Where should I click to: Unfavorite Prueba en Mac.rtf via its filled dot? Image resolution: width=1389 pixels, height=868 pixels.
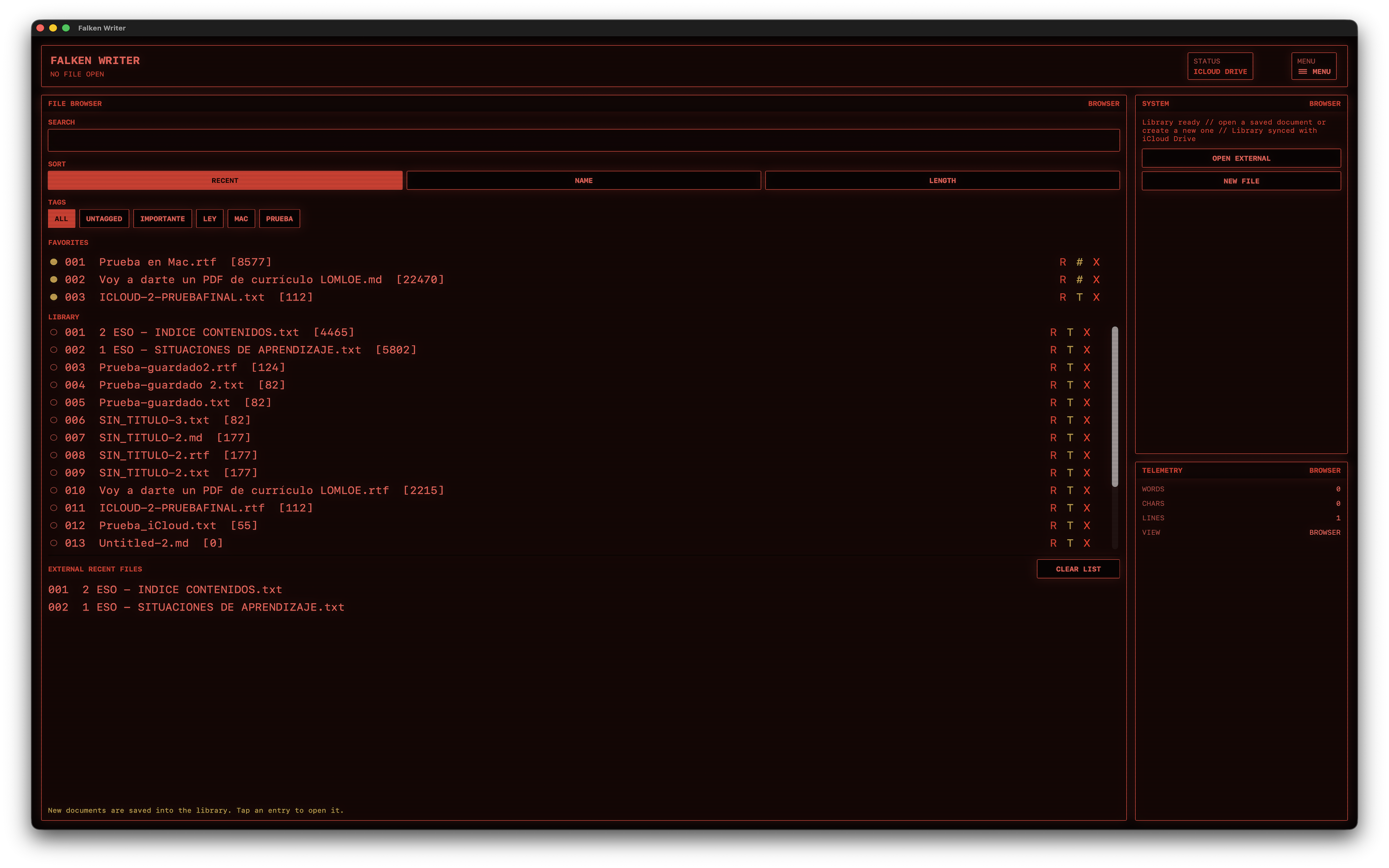(x=54, y=262)
